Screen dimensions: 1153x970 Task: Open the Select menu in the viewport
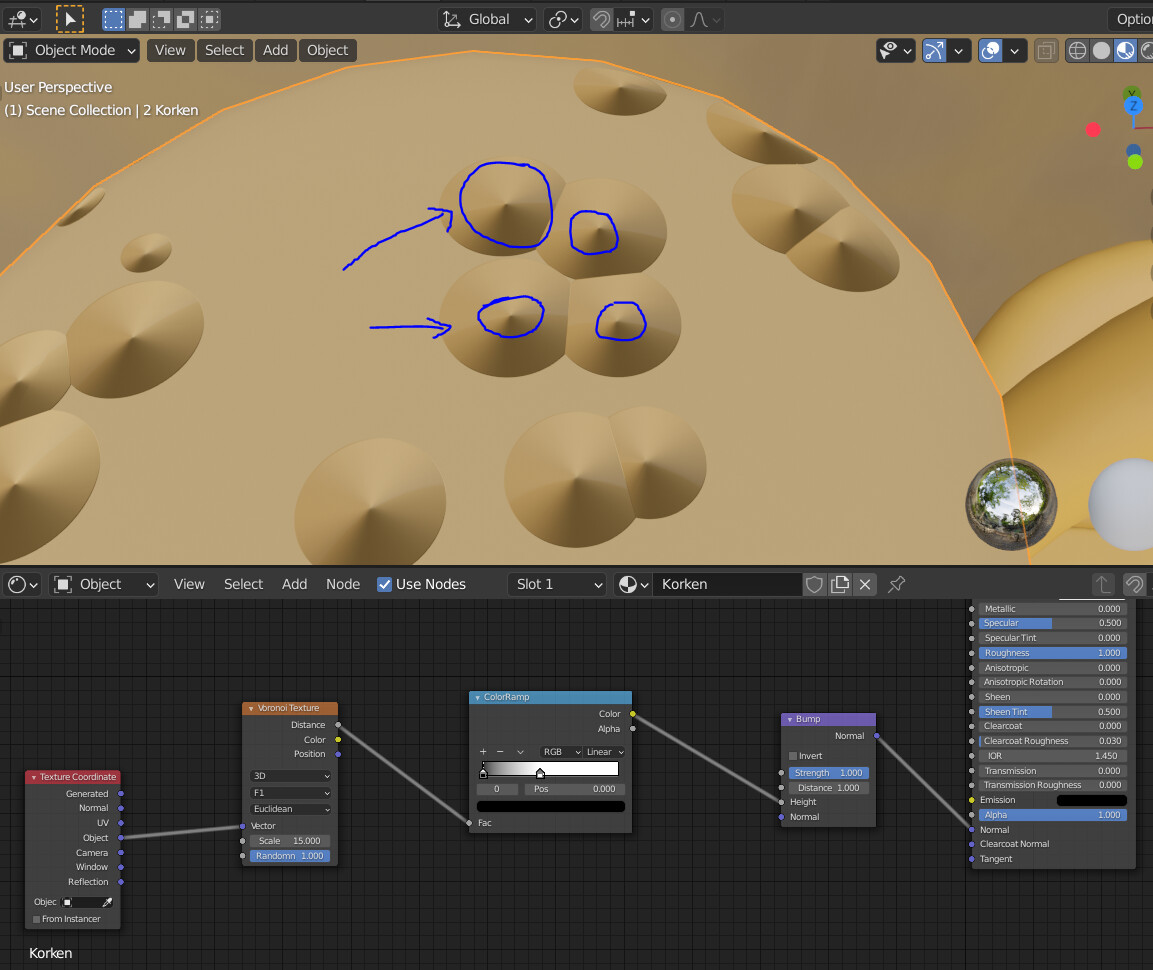click(224, 50)
